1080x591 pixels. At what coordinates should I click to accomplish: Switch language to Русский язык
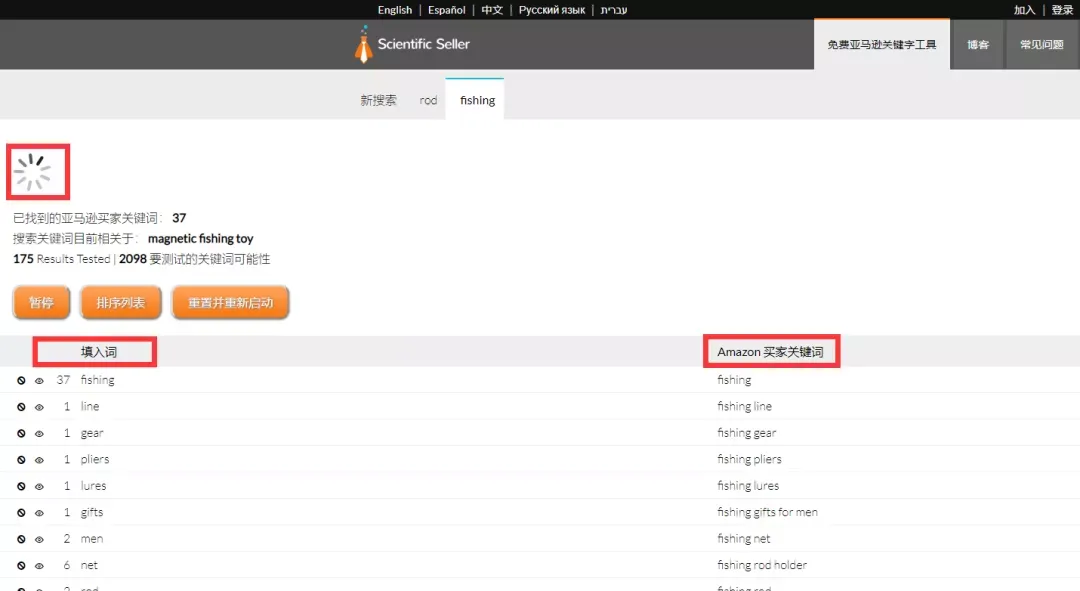(552, 10)
